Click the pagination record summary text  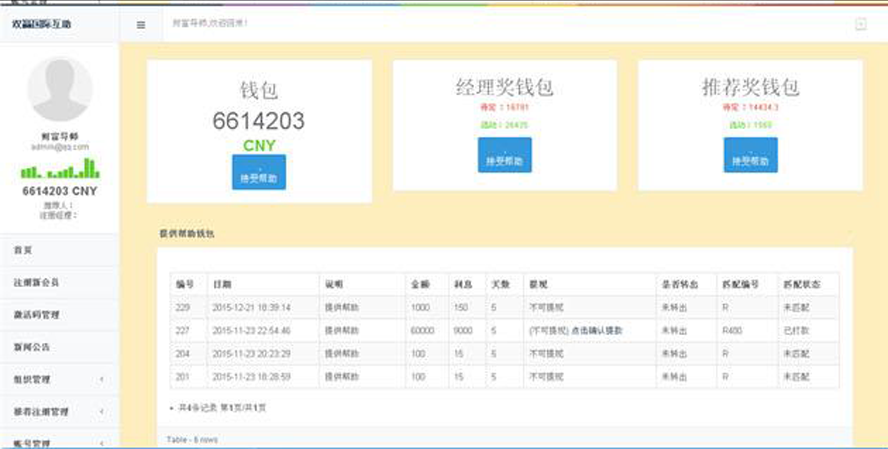222,408
